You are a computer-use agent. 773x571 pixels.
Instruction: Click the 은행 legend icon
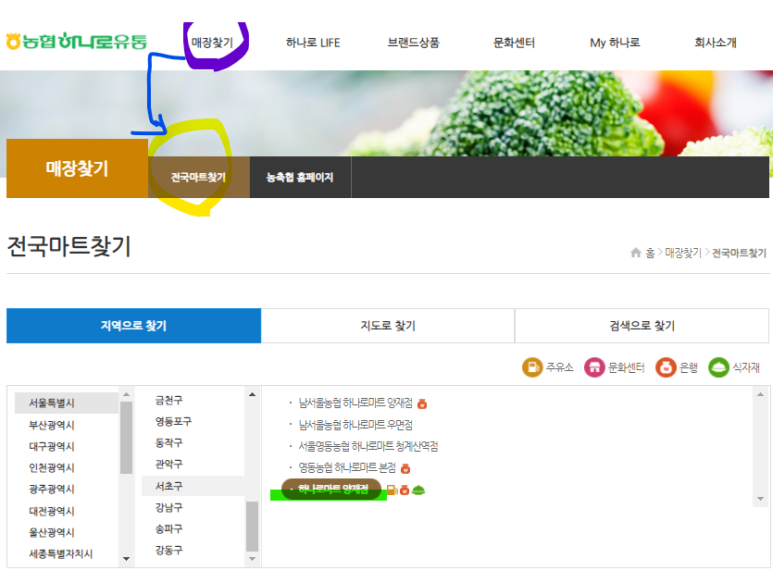[666, 367]
